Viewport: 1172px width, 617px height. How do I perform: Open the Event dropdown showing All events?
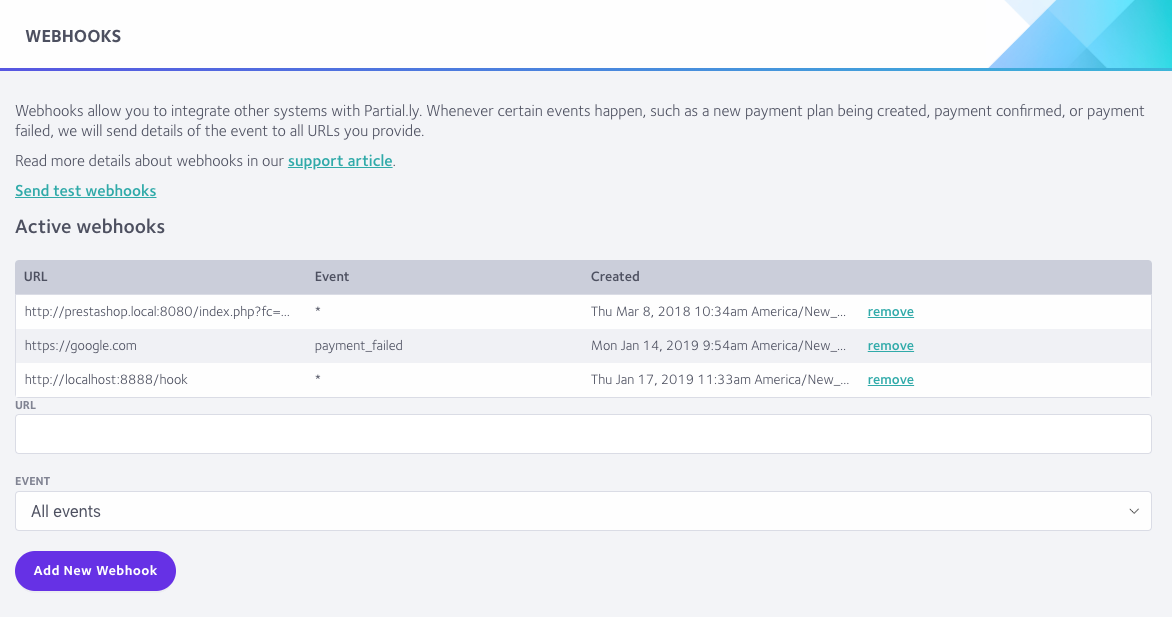[x=583, y=511]
